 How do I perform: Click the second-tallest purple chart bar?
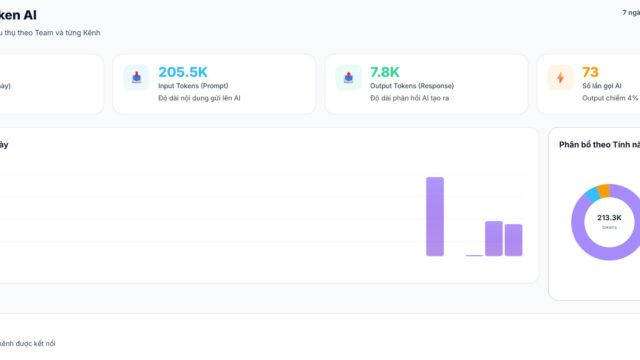[x=493, y=239]
